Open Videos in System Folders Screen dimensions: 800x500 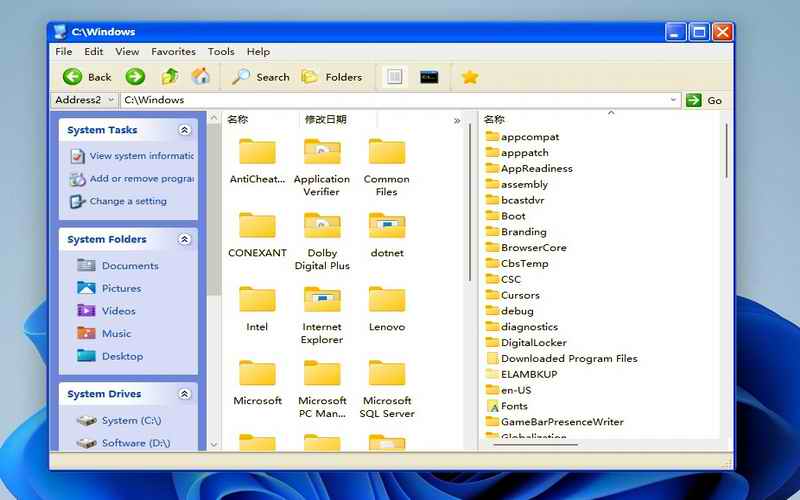(106, 311)
